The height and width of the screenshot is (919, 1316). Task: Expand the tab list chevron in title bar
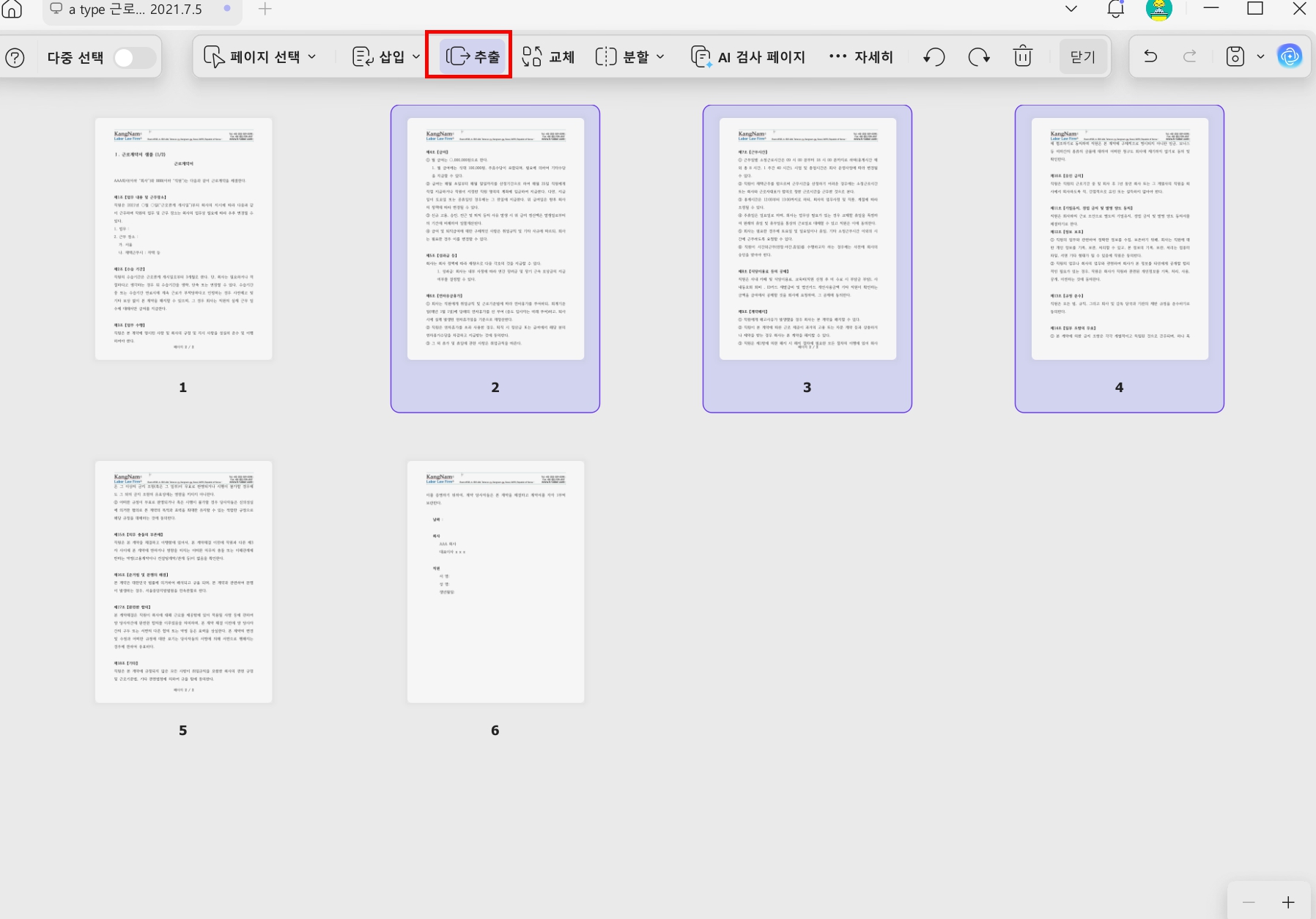[1071, 10]
